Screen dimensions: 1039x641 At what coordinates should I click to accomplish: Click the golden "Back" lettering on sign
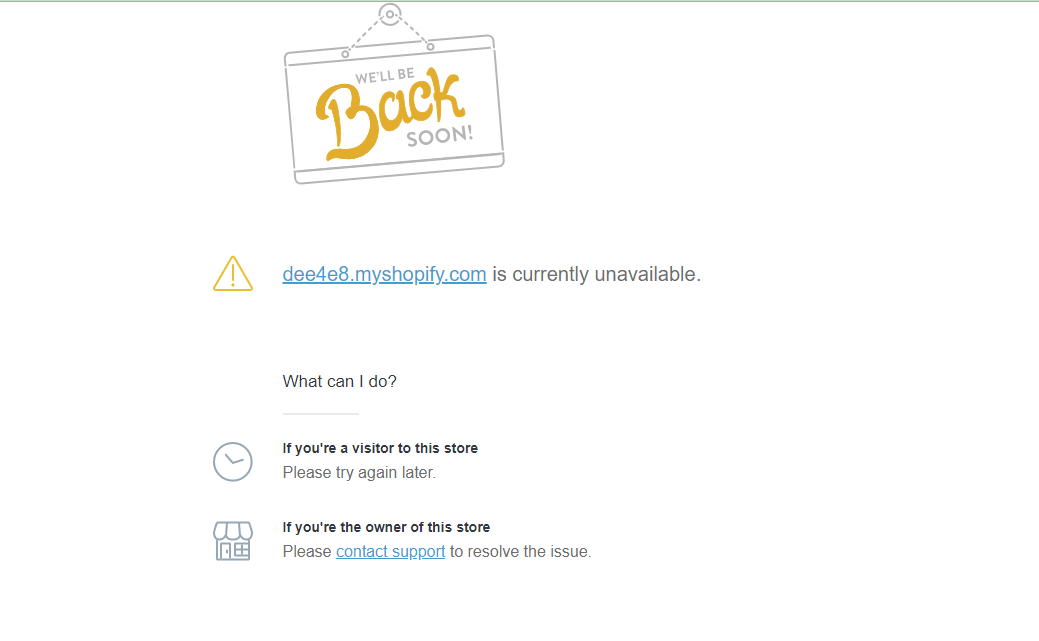(x=388, y=114)
